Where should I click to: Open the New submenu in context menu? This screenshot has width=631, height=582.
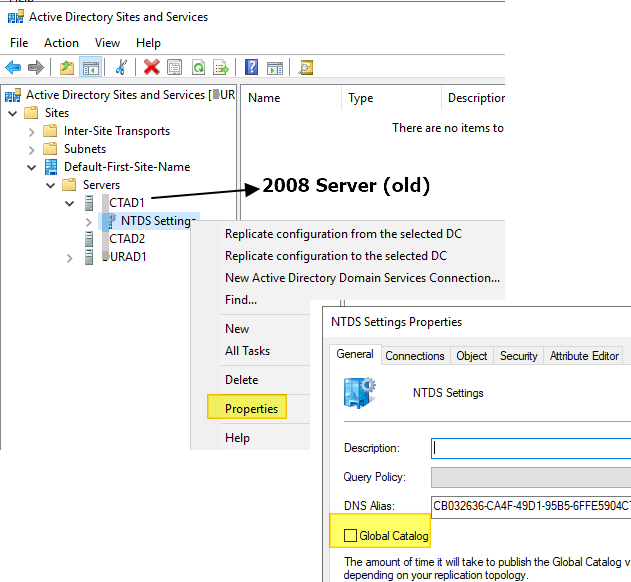pyautogui.click(x=237, y=329)
